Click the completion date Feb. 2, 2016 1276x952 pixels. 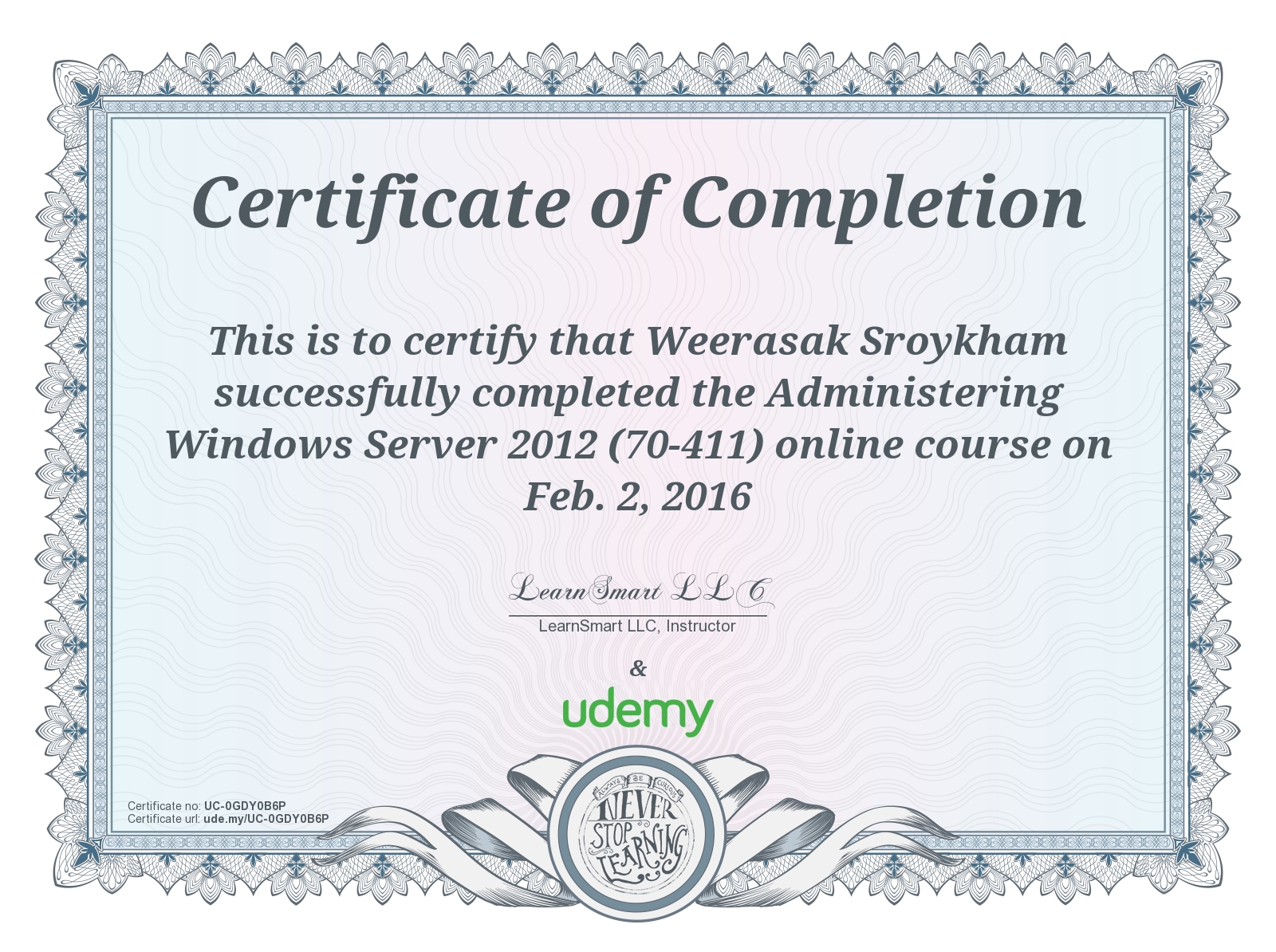[637, 497]
